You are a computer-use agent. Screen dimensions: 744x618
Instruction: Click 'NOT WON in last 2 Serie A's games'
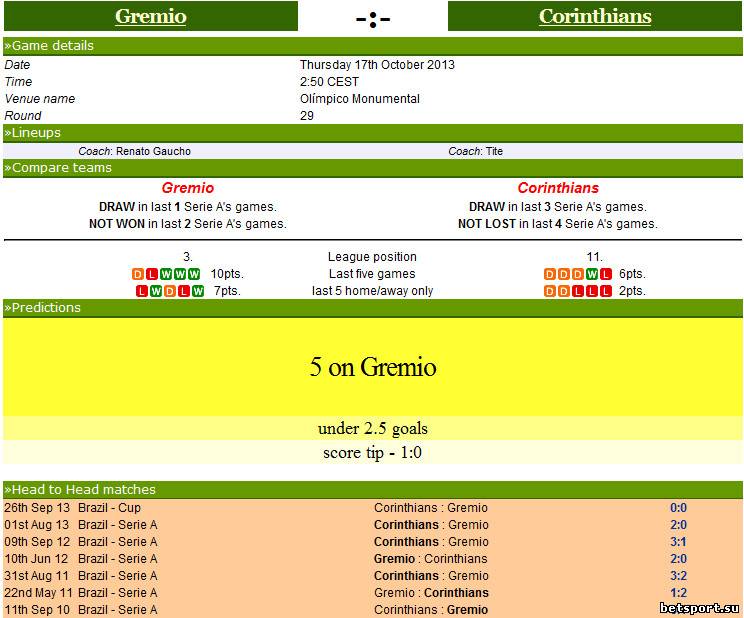[188, 224]
